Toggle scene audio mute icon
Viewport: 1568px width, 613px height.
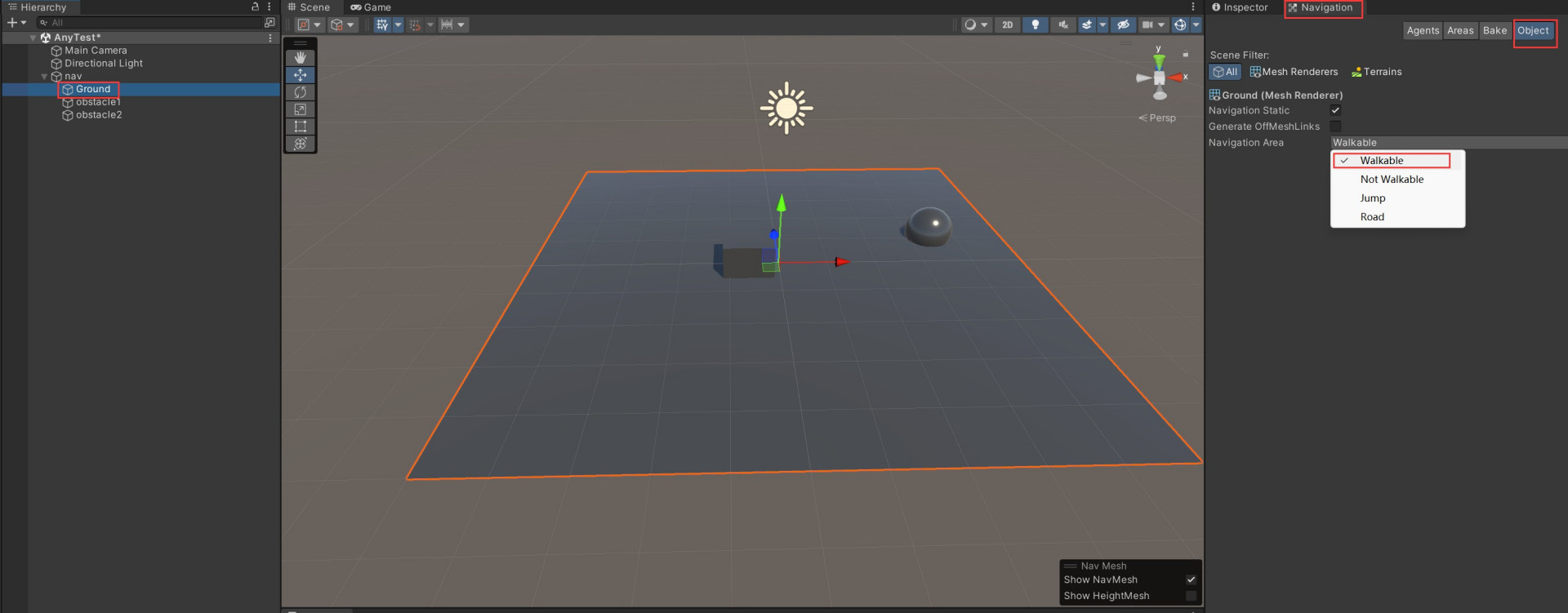coord(1062,24)
